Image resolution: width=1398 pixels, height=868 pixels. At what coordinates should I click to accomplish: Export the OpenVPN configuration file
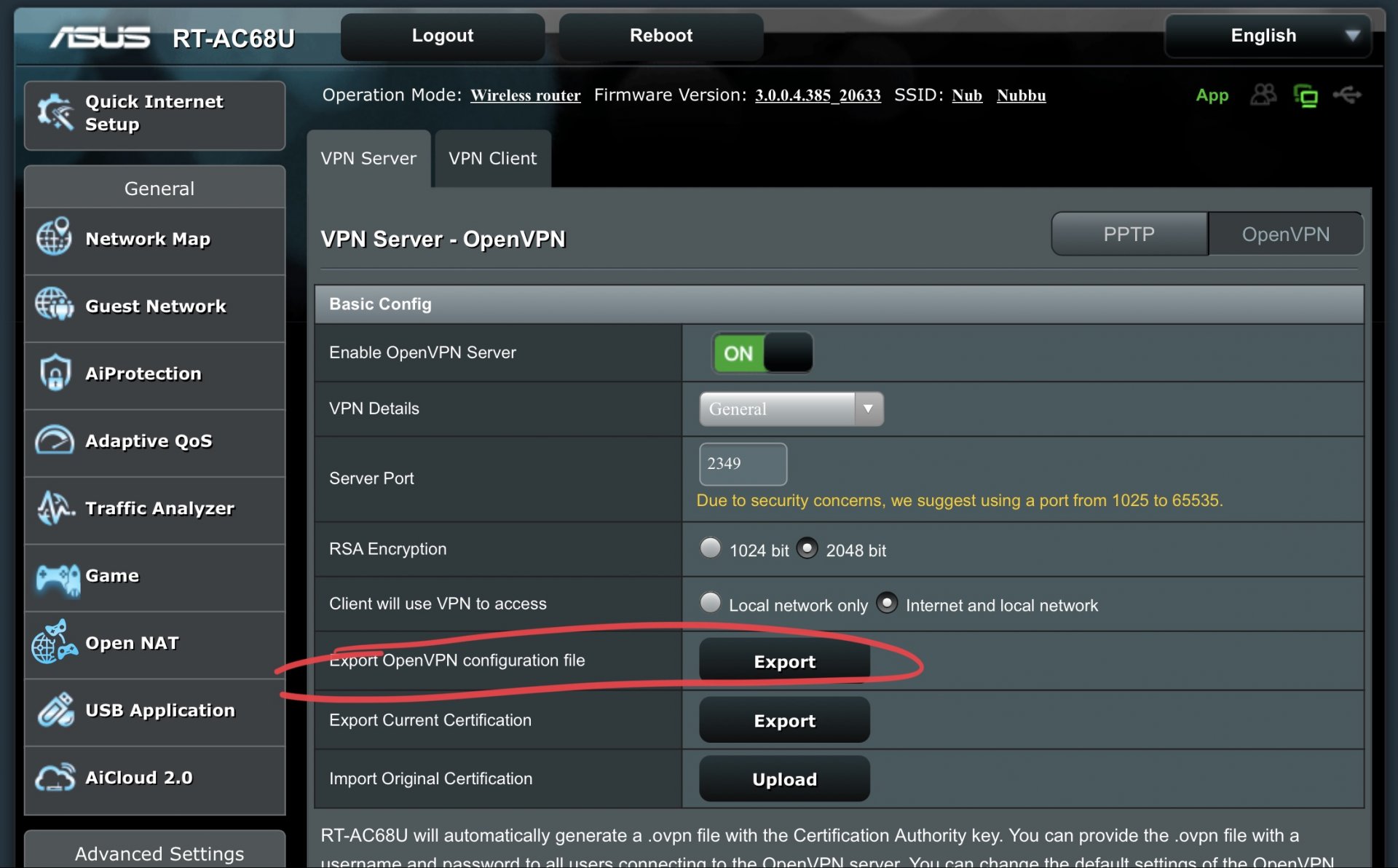(x=783, y=661)
